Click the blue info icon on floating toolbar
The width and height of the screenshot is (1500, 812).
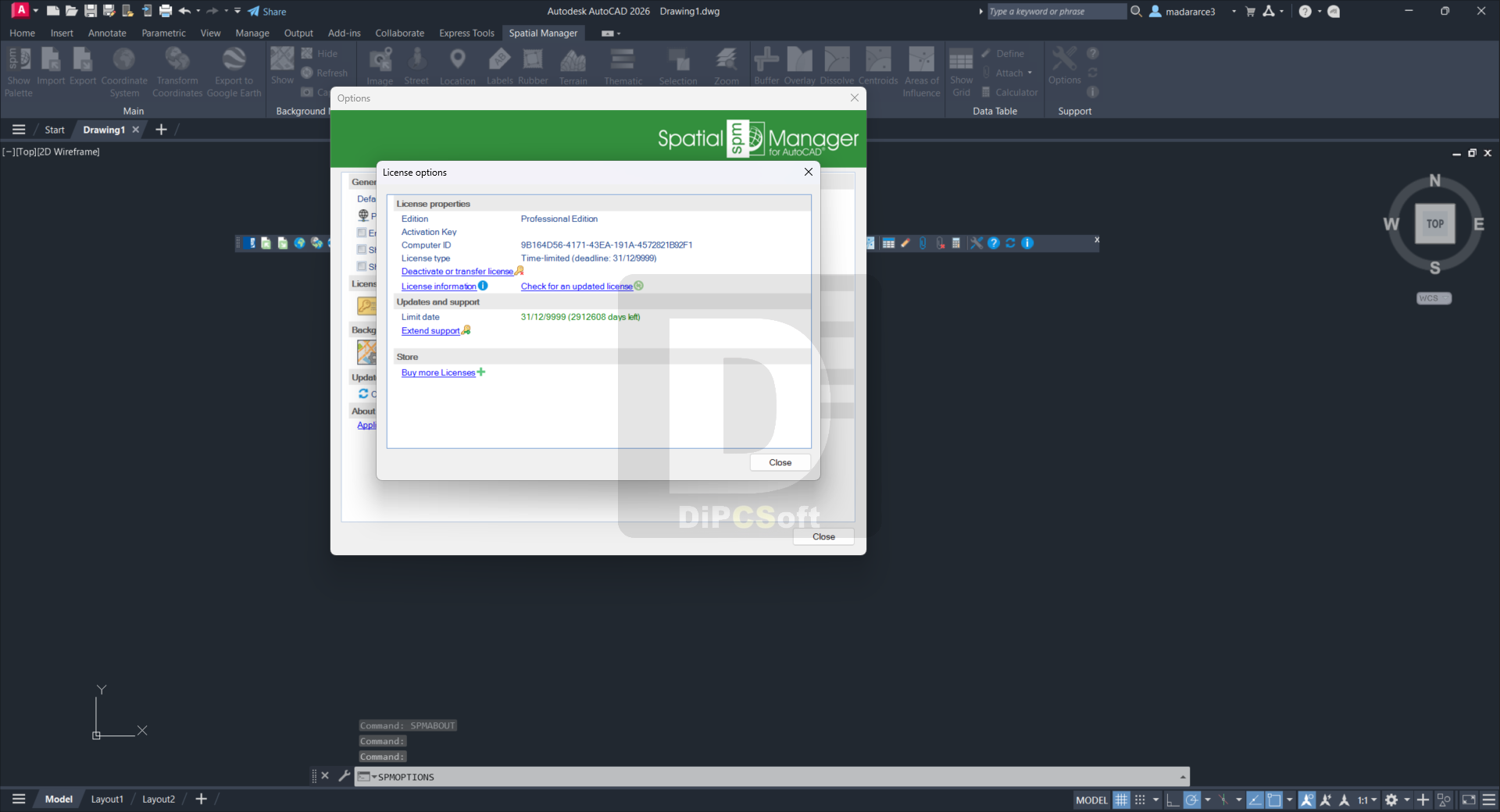tap(1027, 243)
